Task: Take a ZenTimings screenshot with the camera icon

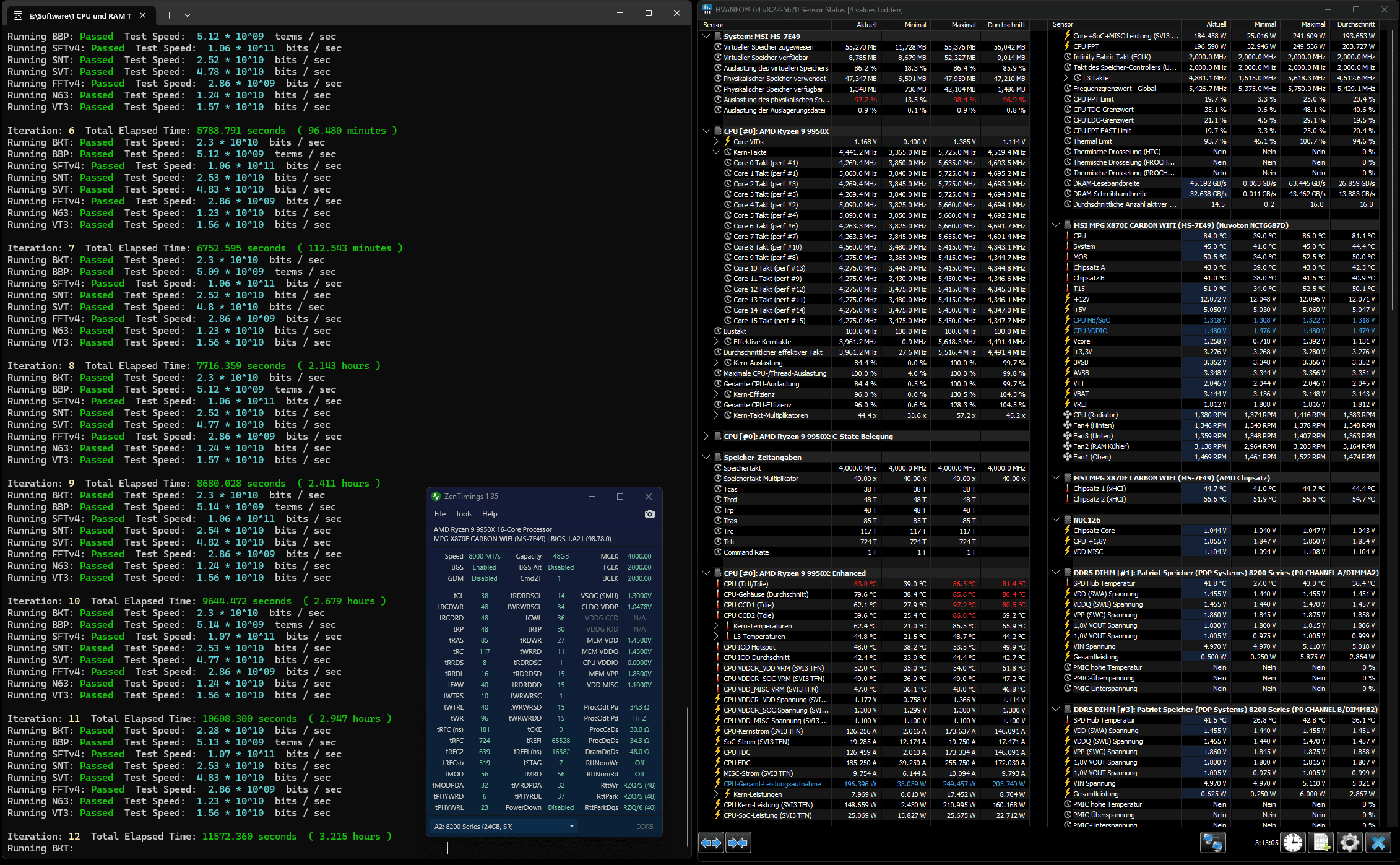Action: [x=649, y=514]
